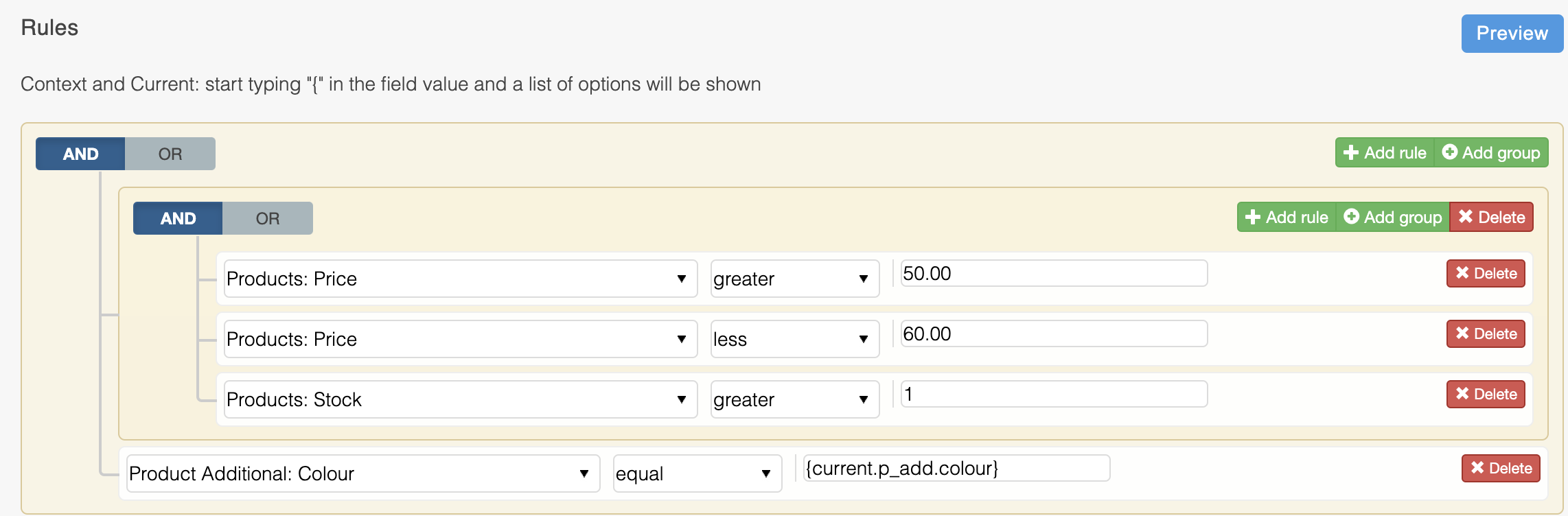
Task: Switch the outer group condition to OR
Action: click(170, 154)
